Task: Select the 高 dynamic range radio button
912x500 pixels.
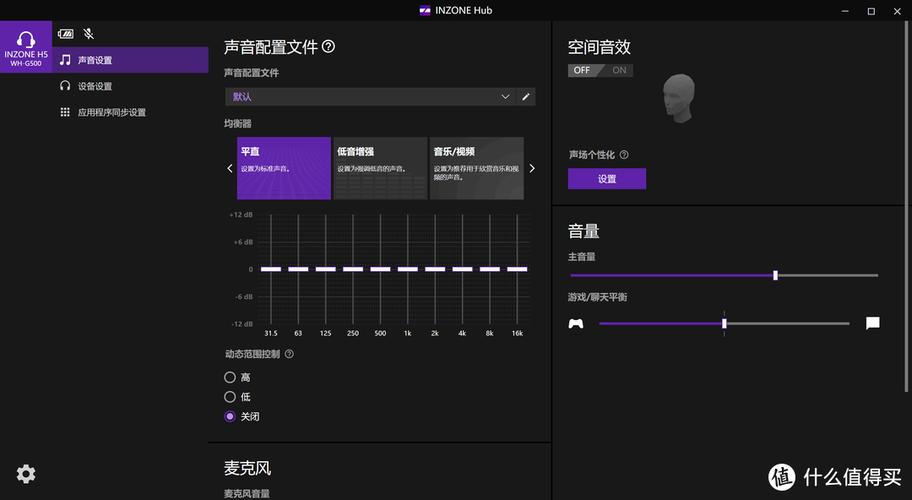Action: [230, 377]
